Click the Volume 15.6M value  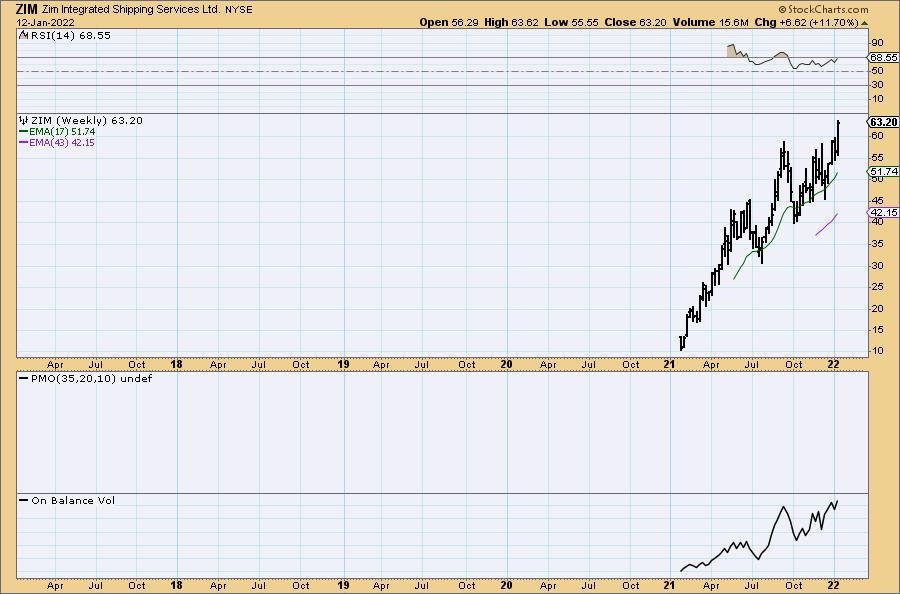click(x=711, y=22)
